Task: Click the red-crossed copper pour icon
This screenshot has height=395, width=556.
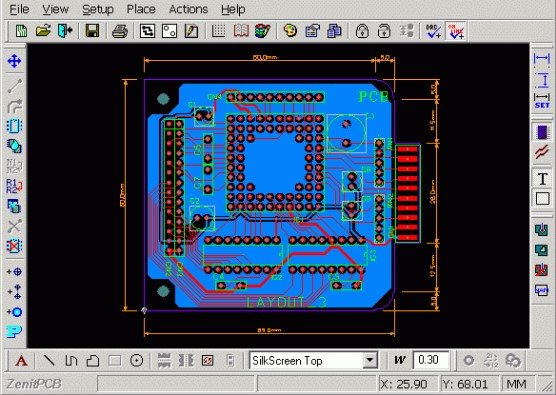Action: coord(542,270)
